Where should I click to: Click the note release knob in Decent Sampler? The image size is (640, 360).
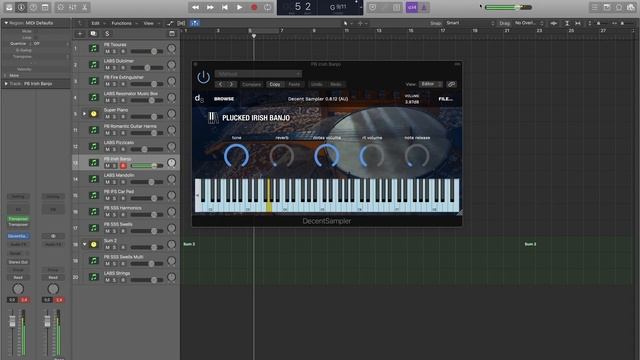pyautogui.click(x=417, y=156)
